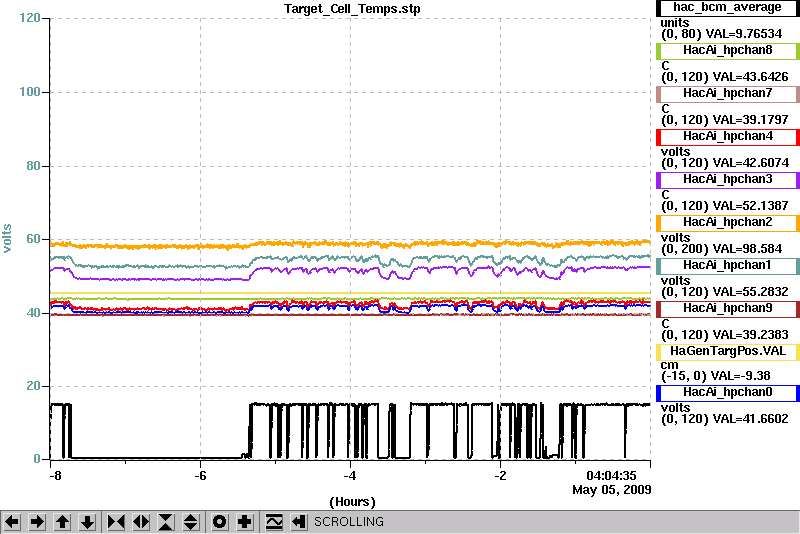Click the Target_Cell_Temps.stp plot title
Screen dimensions: 800x534
pyautogui.click(x=352, y=9)
